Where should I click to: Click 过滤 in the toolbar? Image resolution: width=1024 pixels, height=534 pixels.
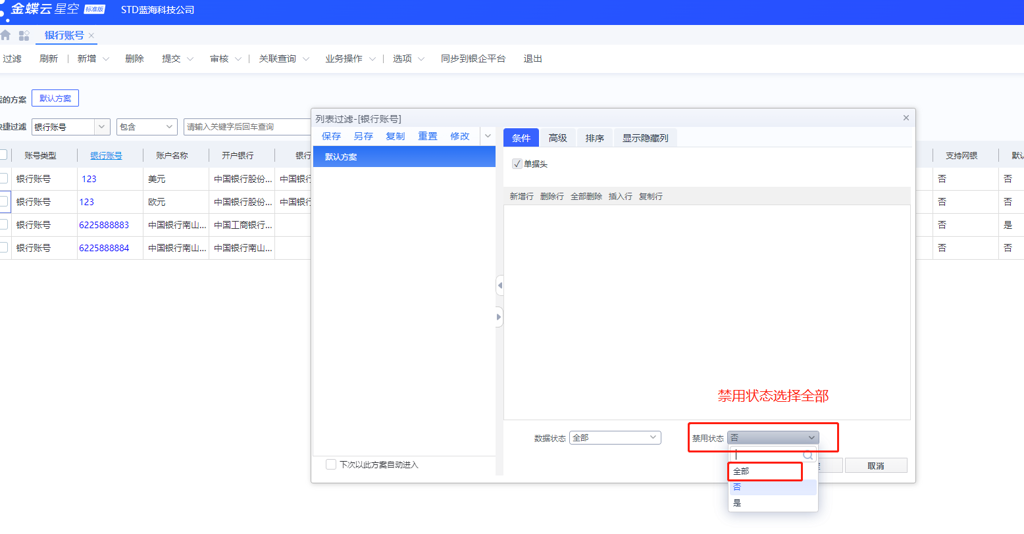click(12, 59)
